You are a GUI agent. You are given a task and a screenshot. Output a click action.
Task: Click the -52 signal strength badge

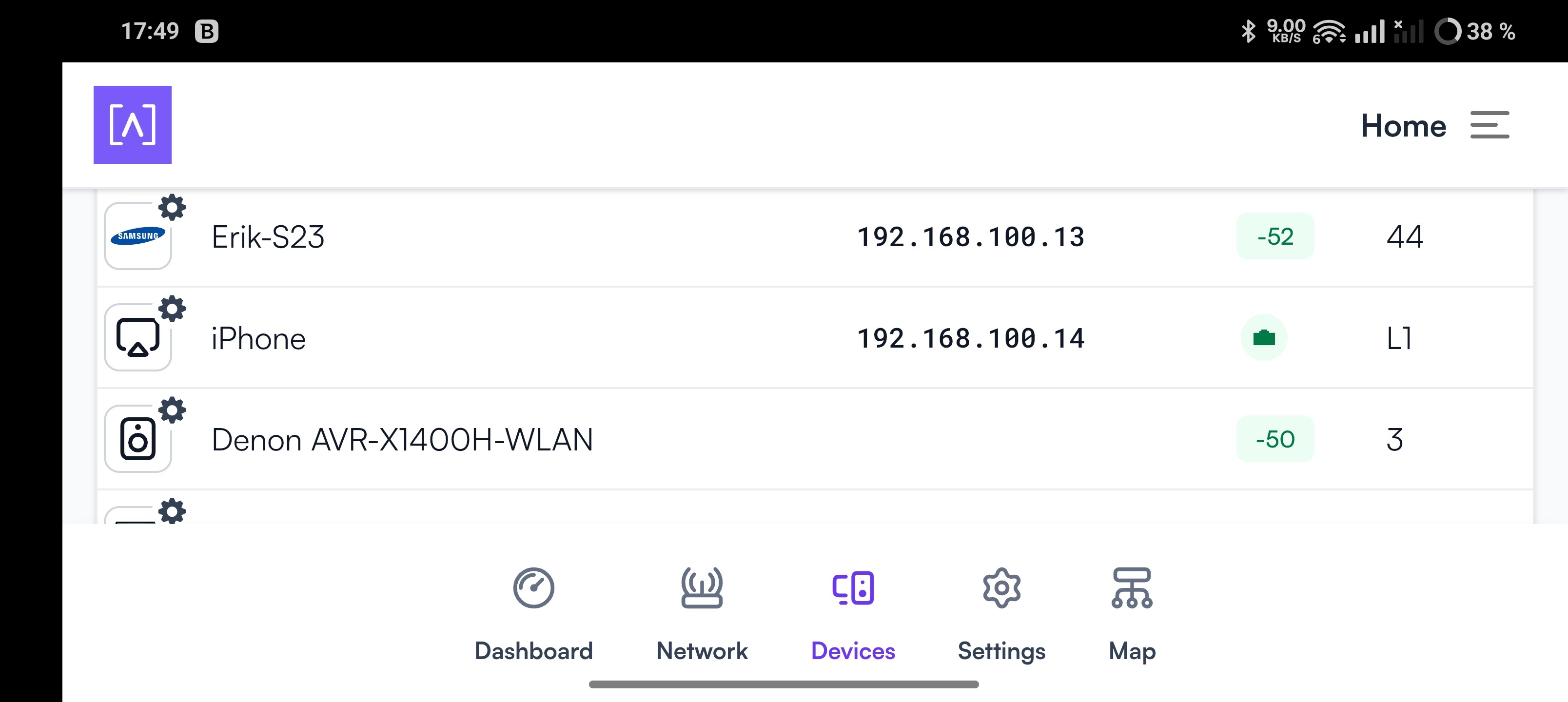point(1275,236)
